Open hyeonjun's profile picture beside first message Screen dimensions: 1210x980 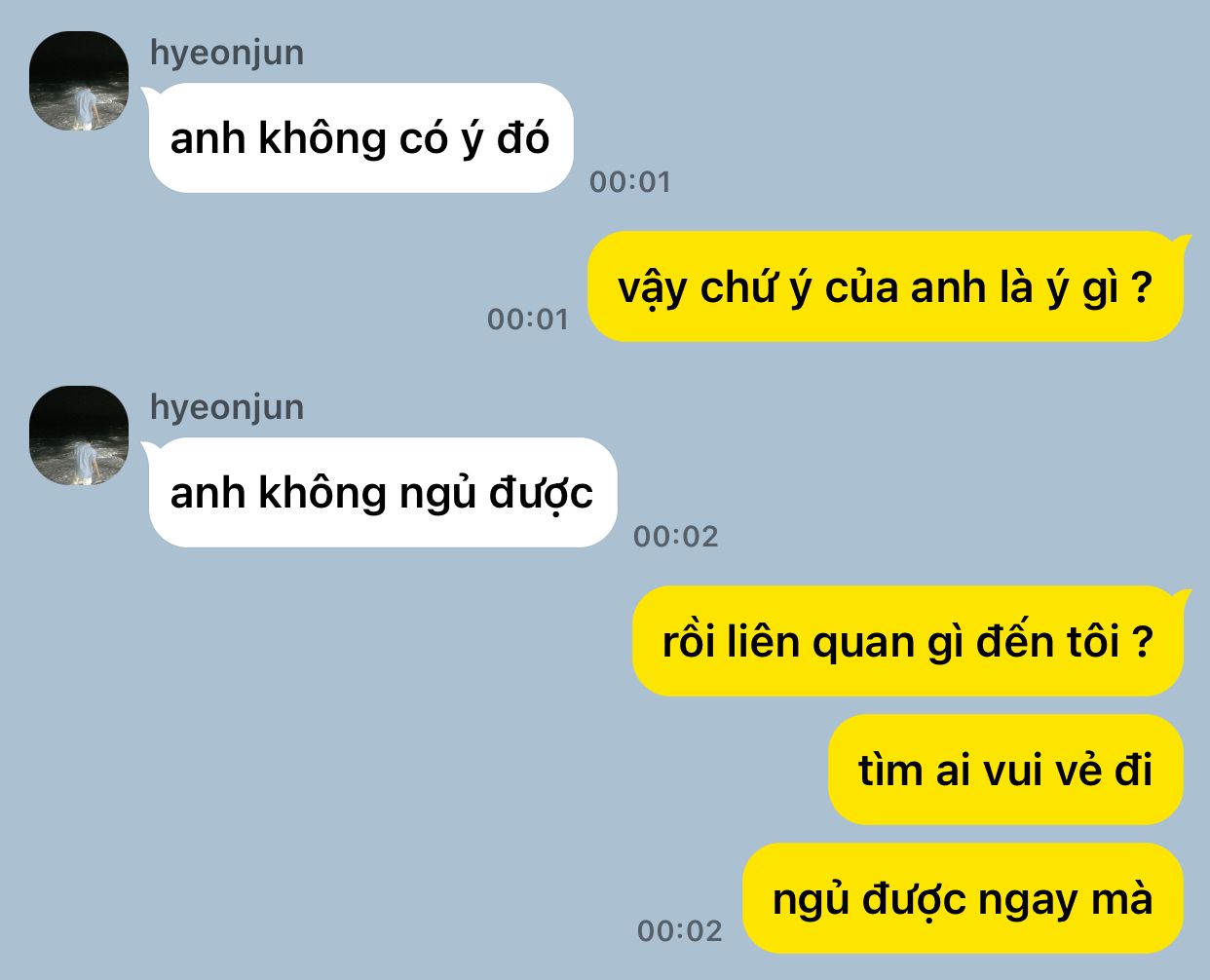click(79, 81)
